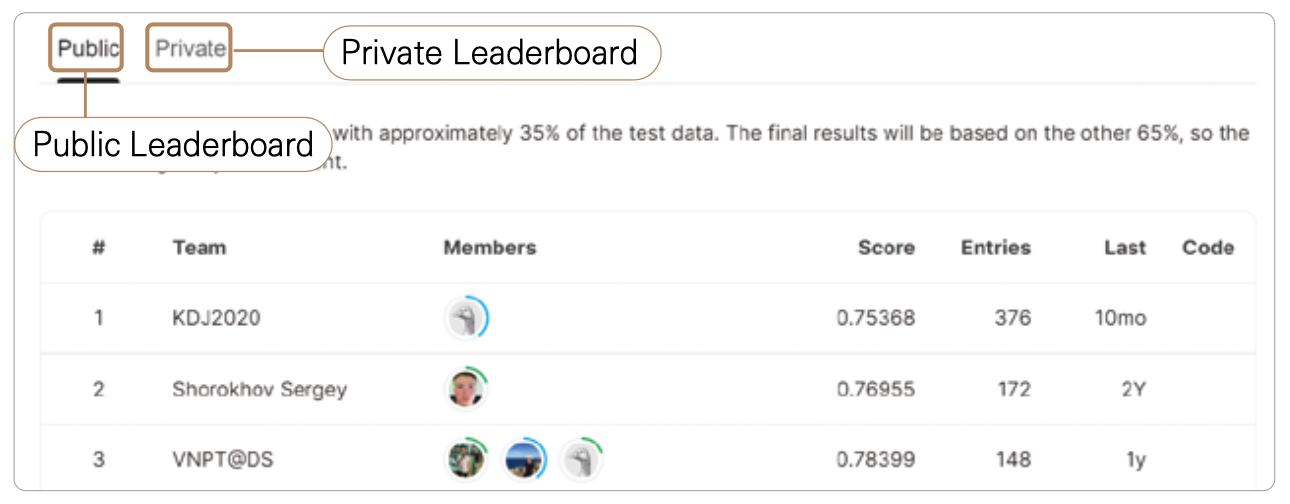Open the Private leaderboard tab
1290x504 pixels.
point(189,48)
